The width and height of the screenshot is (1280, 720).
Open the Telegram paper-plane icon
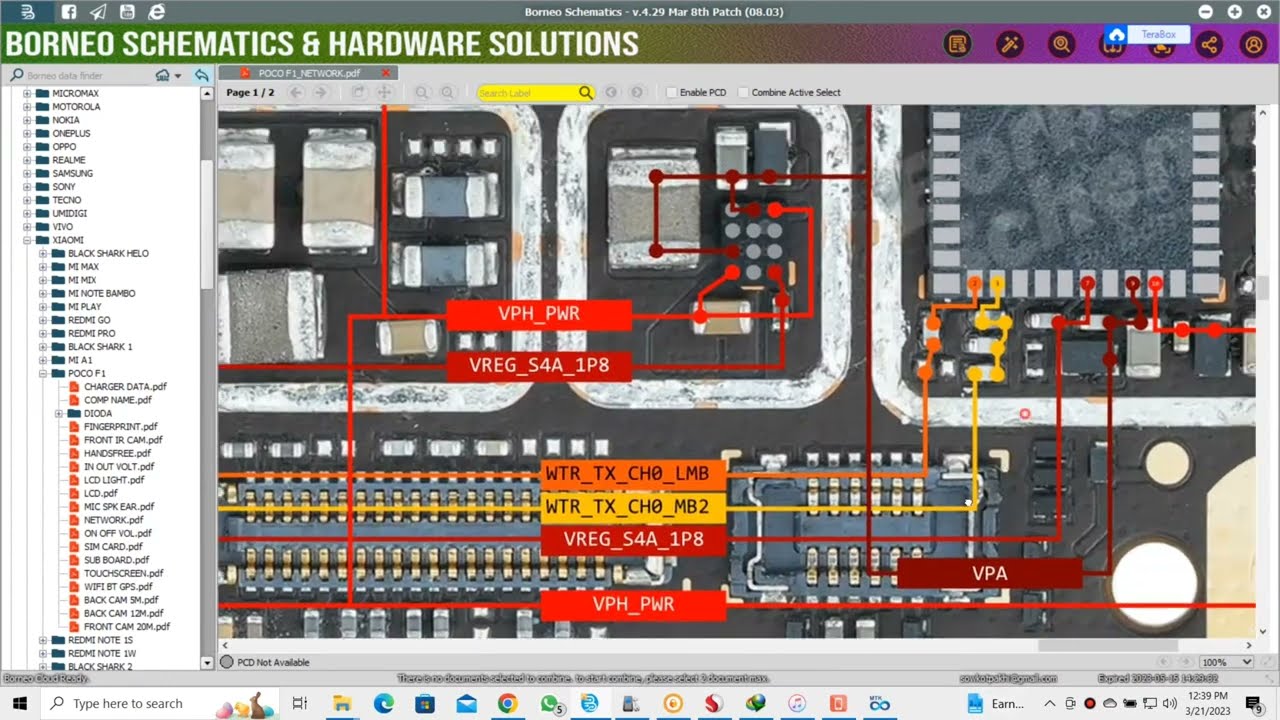click(x=97, y=12)
